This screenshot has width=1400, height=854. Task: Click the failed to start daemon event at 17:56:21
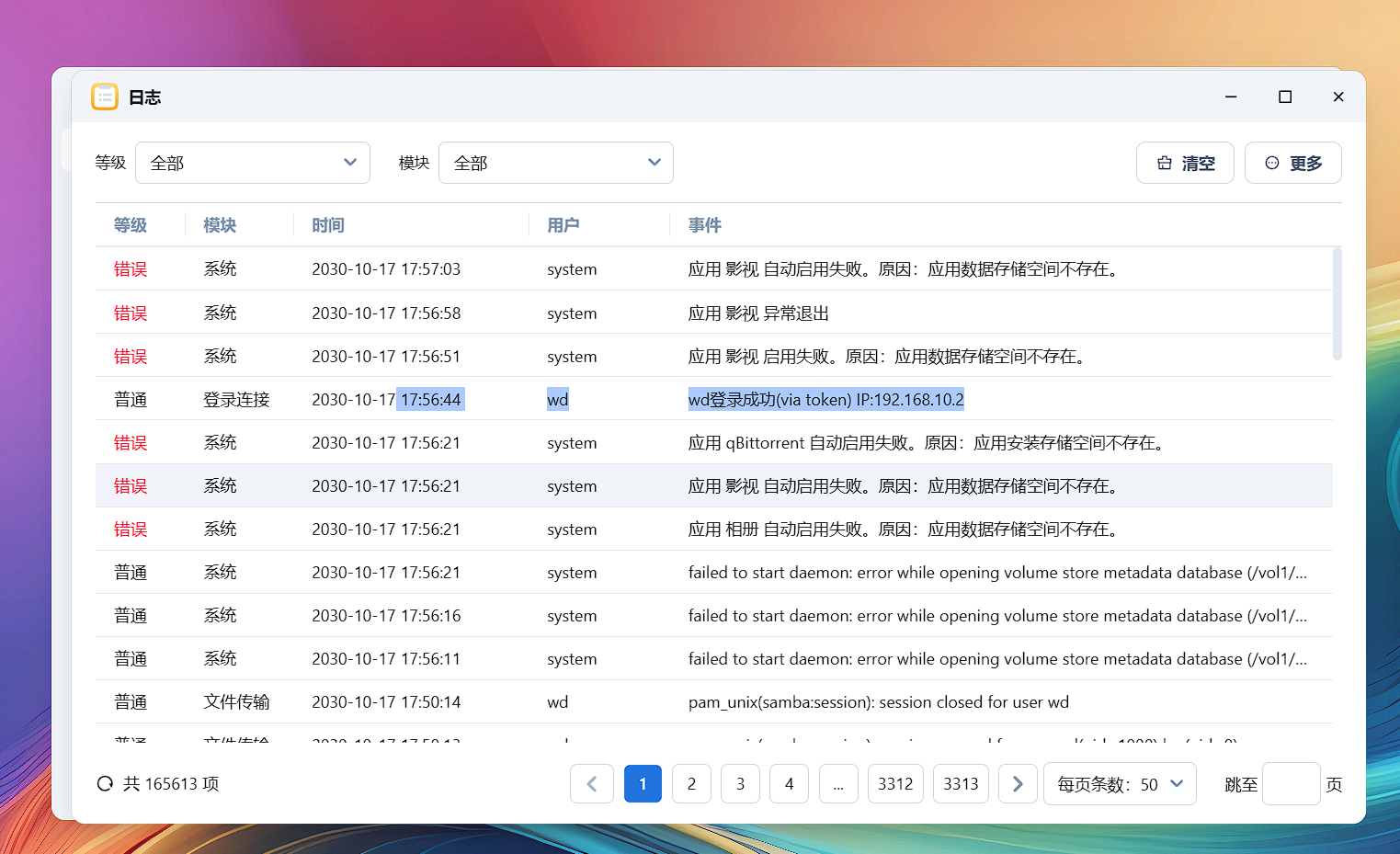pyautogui.click(x=997, y=572)
